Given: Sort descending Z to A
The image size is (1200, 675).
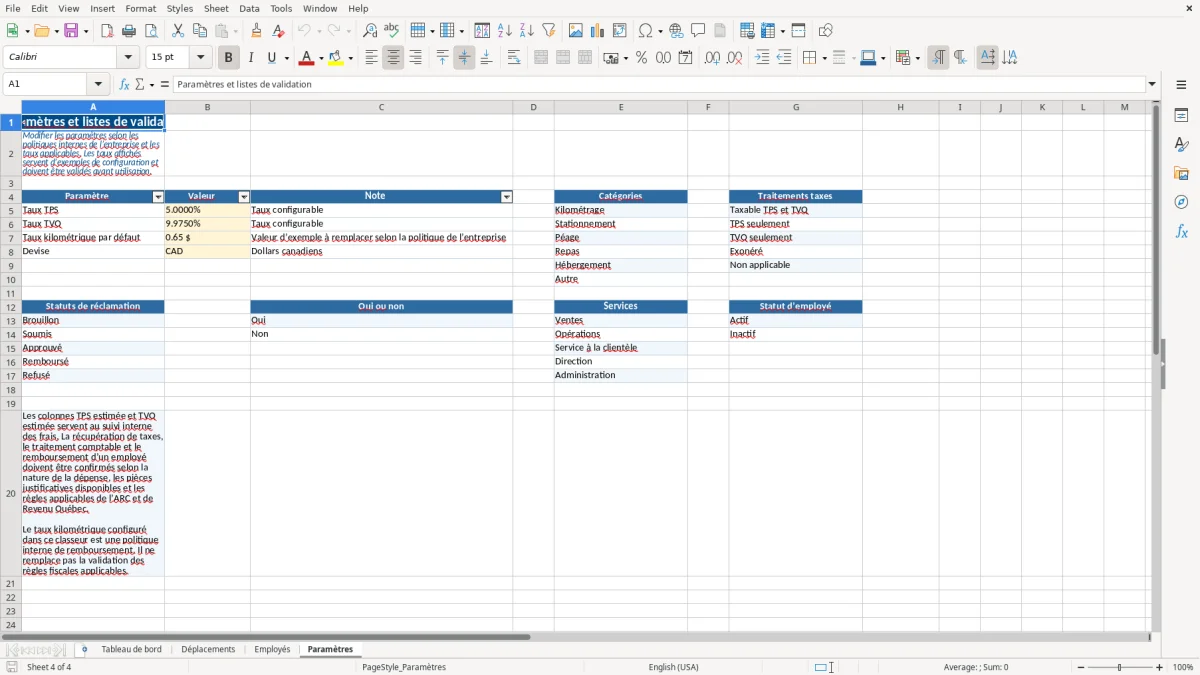Looking at the screenshot, I should tap(527, 31).
